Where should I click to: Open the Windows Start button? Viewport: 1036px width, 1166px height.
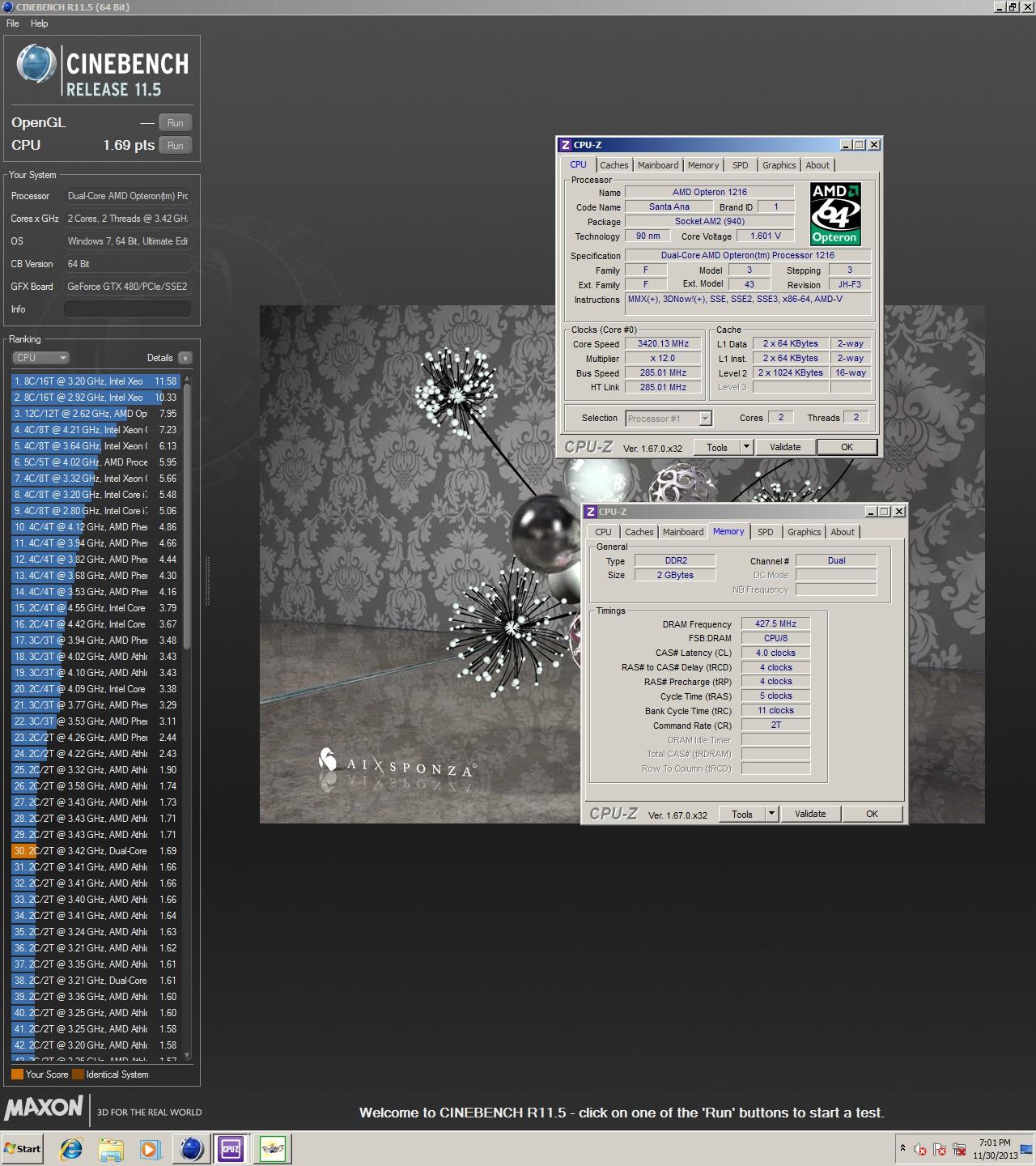pyautogui.click(x=22, y=1148)
